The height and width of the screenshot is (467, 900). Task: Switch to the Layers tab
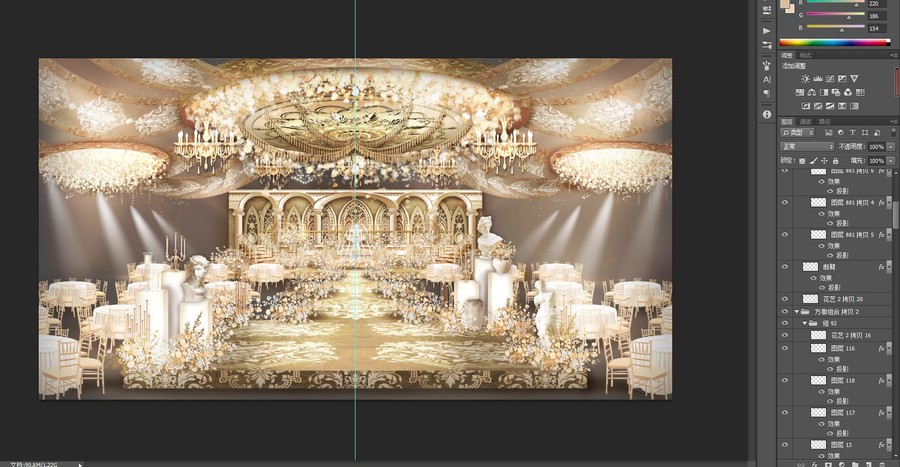787,122
